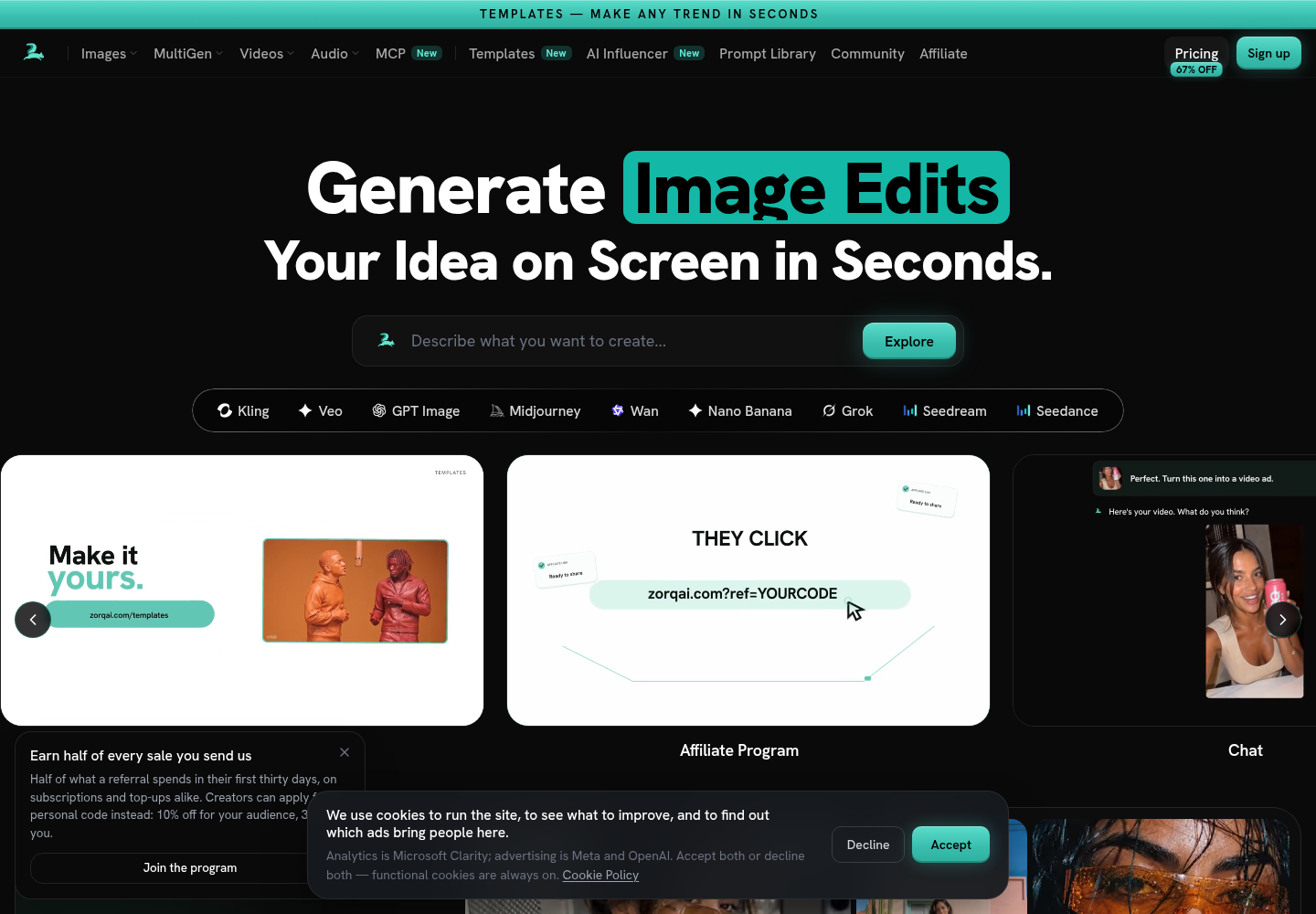
Task: Select the Veo model chip
Action: coord(321,411)
